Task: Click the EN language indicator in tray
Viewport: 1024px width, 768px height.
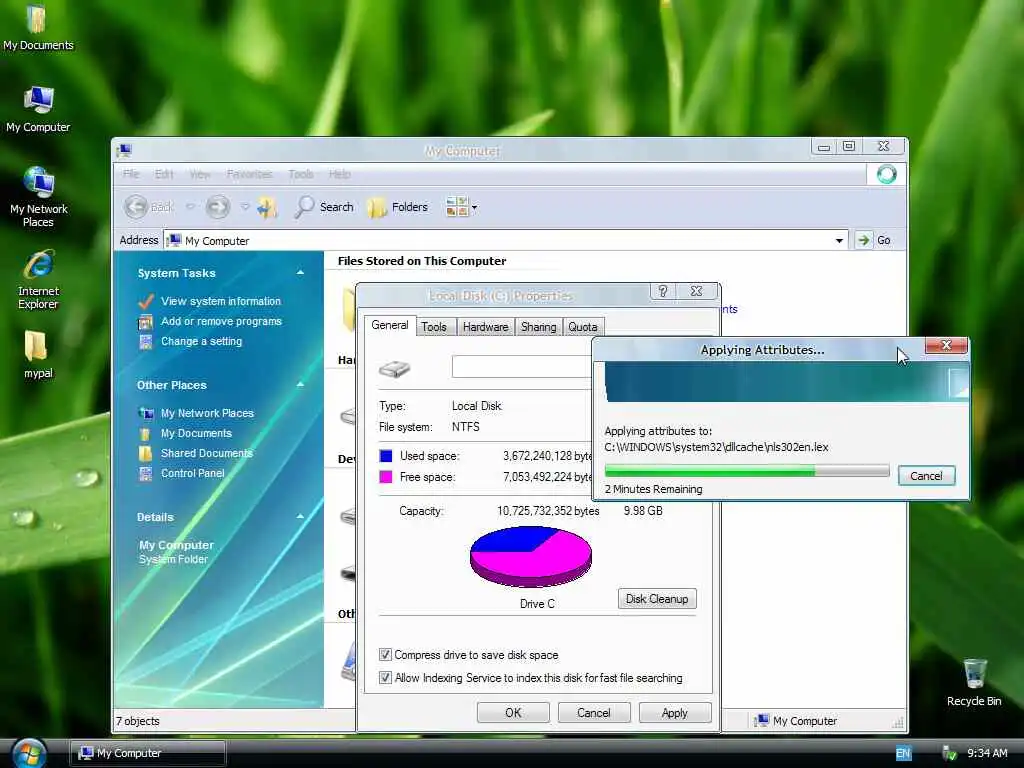Action: (903, 754)
